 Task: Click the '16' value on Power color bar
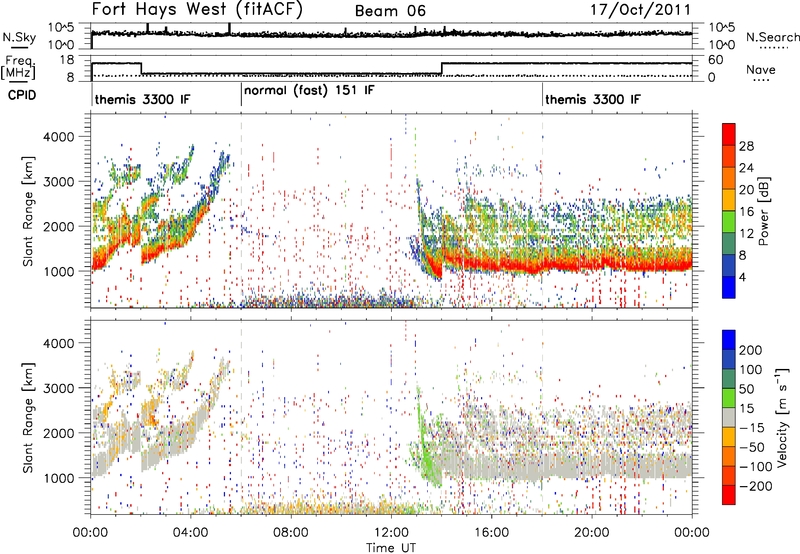(x=746, y=212)
